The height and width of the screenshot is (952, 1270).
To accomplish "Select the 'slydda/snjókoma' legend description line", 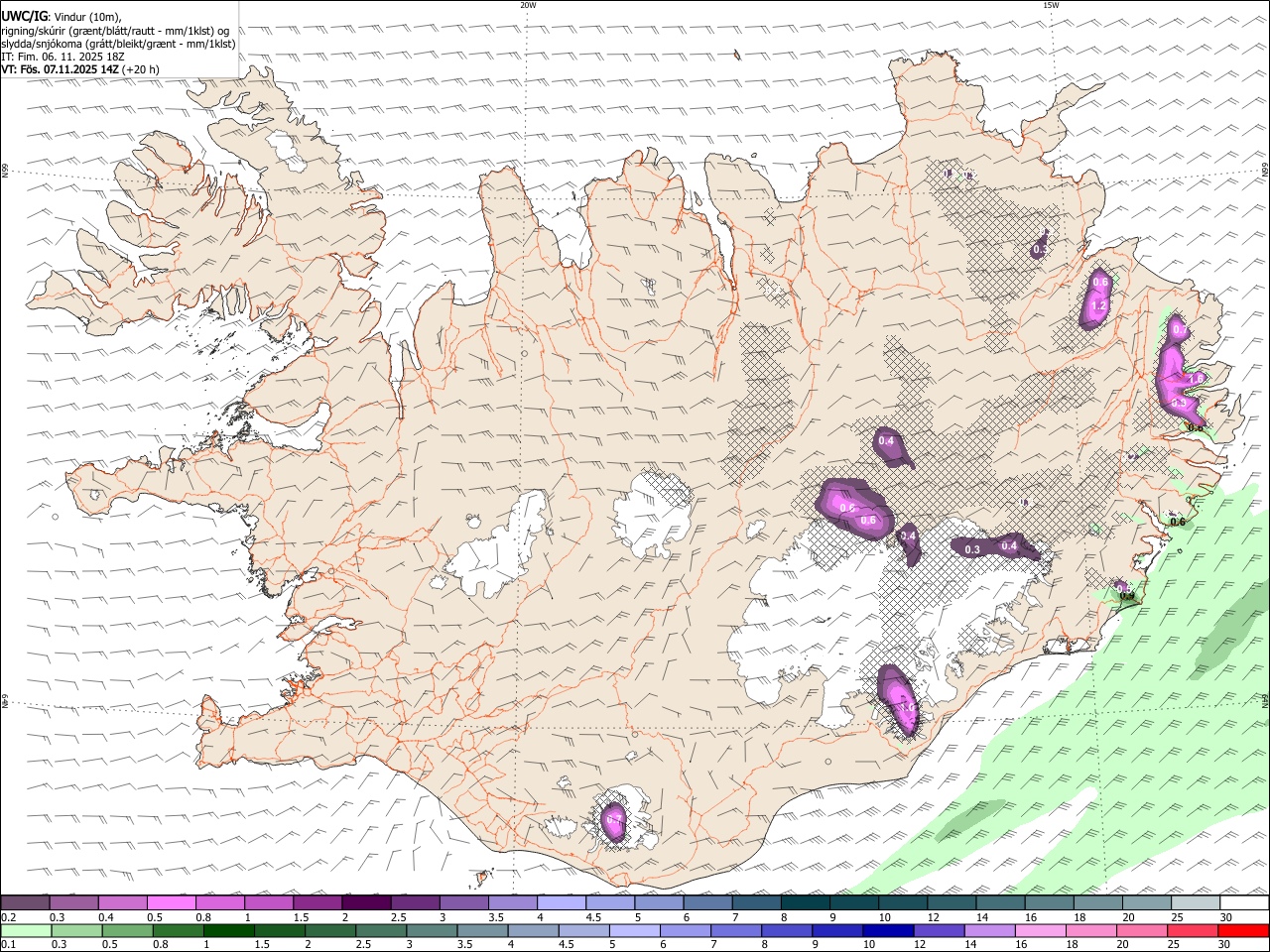I will [119, 44].
